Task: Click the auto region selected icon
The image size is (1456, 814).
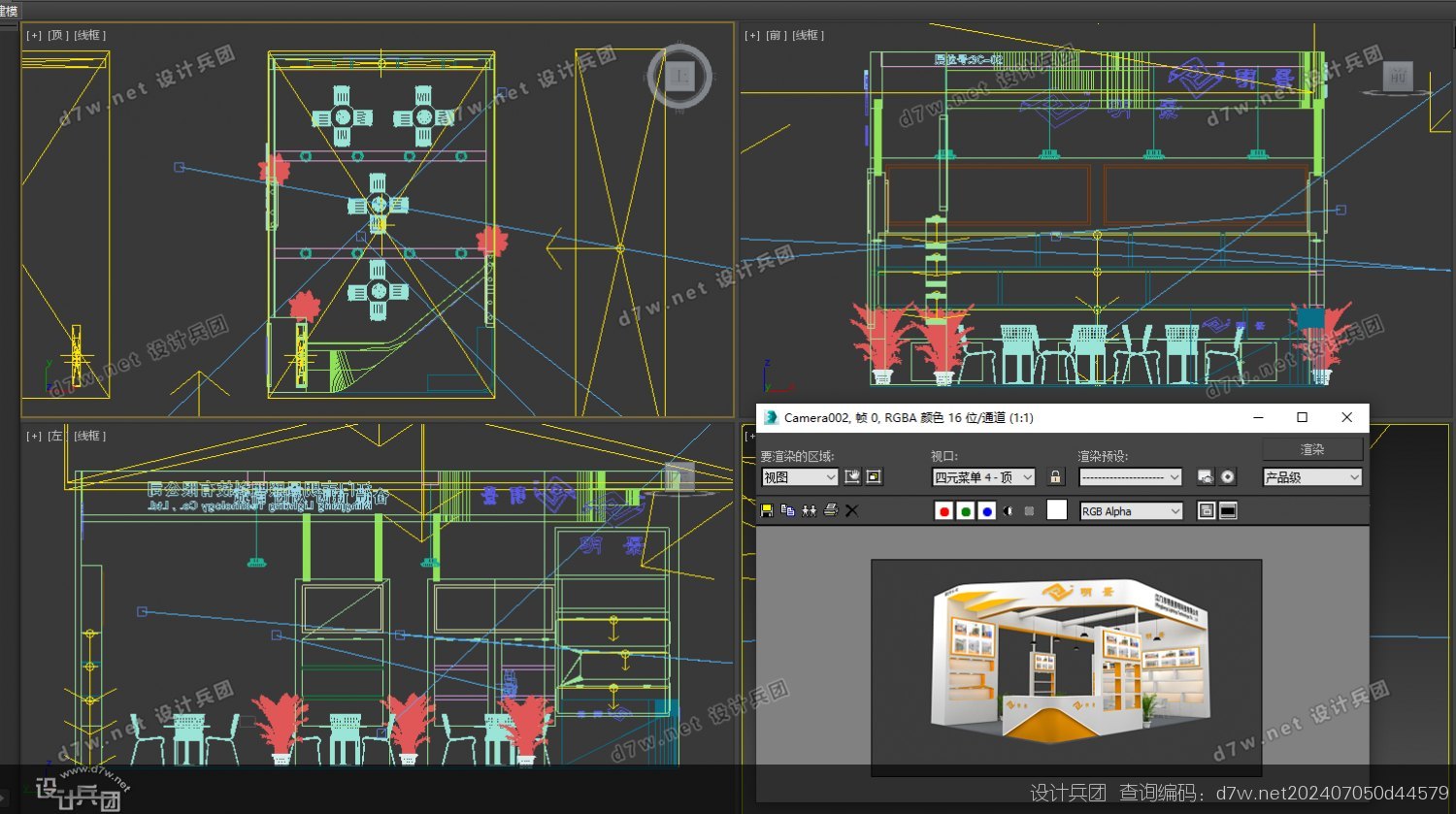Action: click(874, 476)
